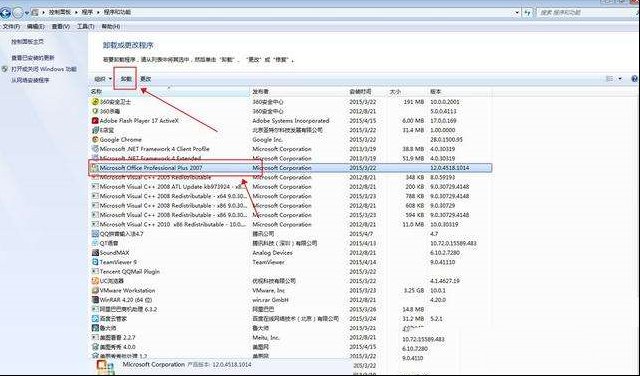Open the 查看已安装的更新 link
640x376 pixels.
33,58
